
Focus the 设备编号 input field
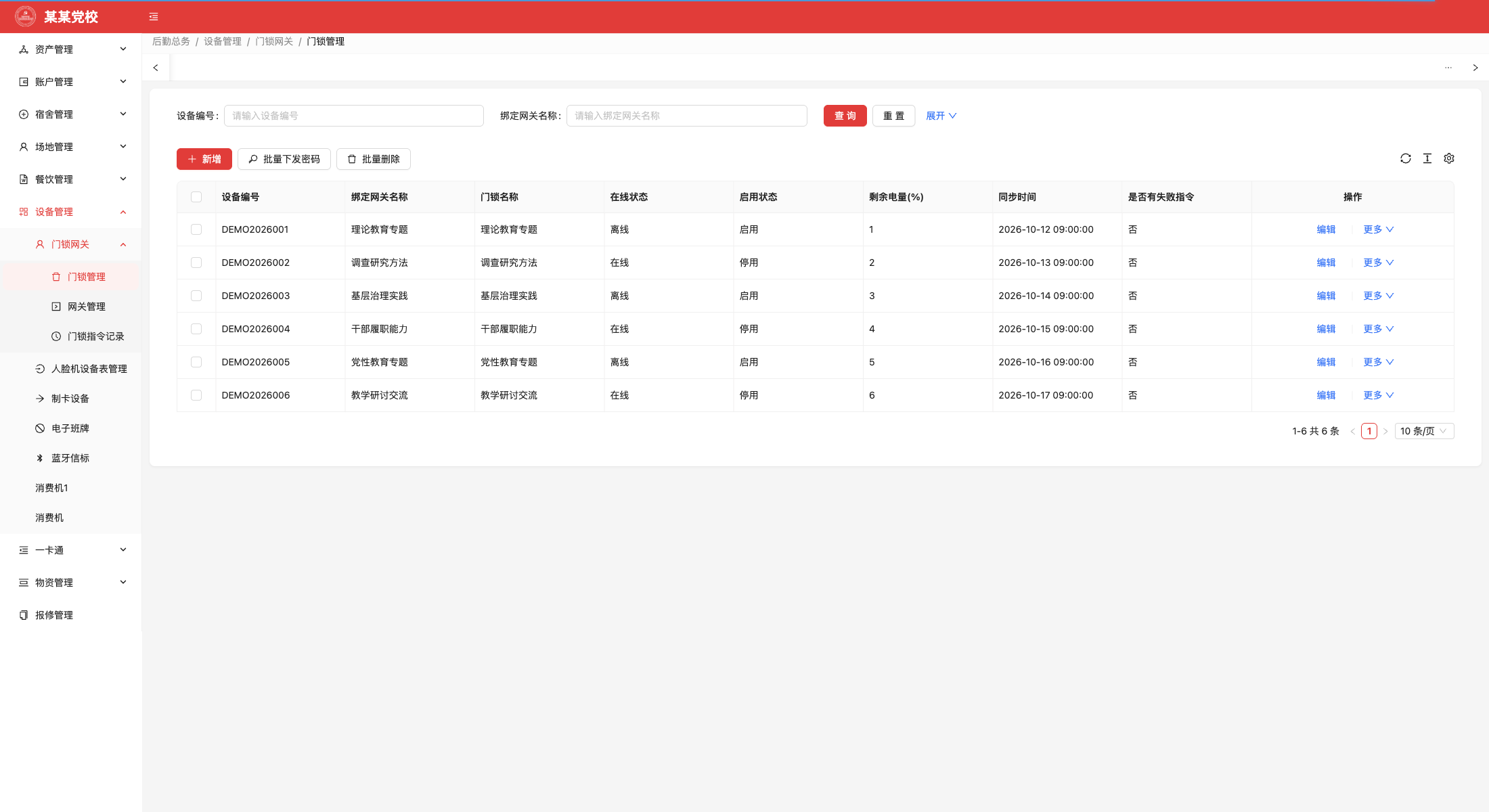[354, 116]
